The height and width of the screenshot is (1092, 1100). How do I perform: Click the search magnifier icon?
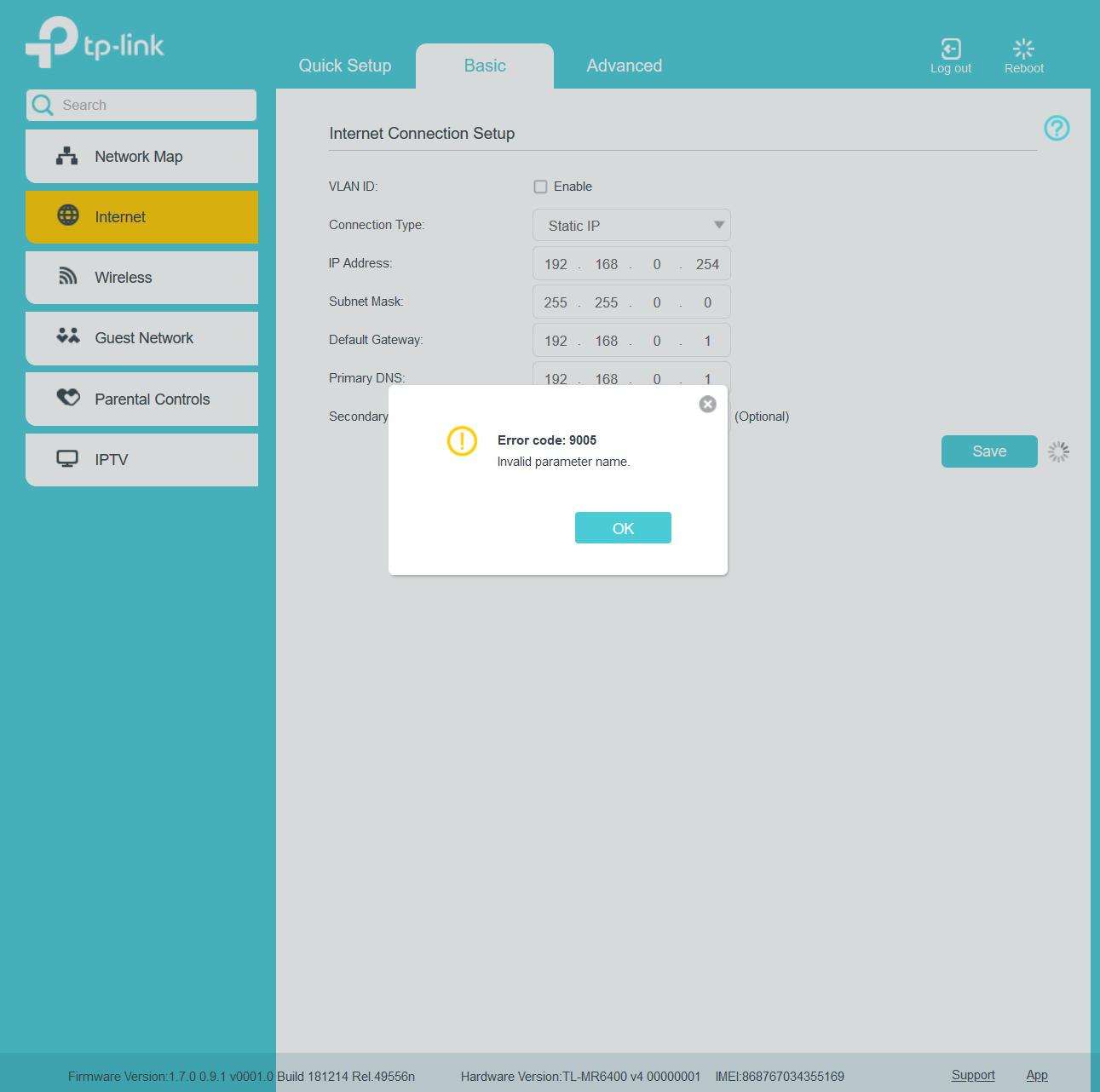(43, 106)
